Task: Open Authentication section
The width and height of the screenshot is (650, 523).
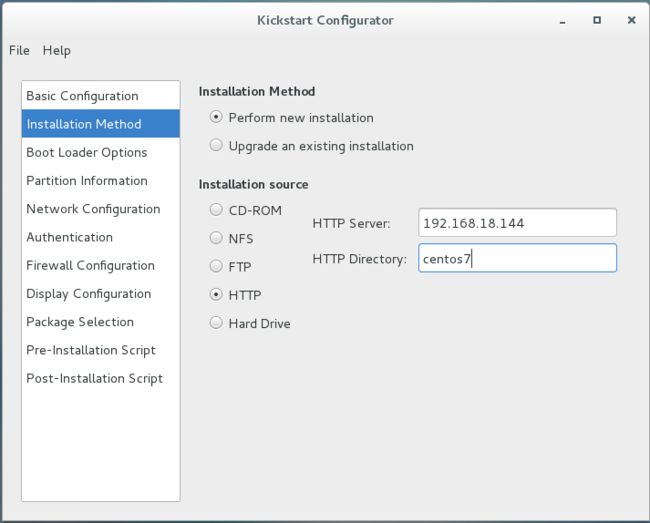Action: click(101, 237)
